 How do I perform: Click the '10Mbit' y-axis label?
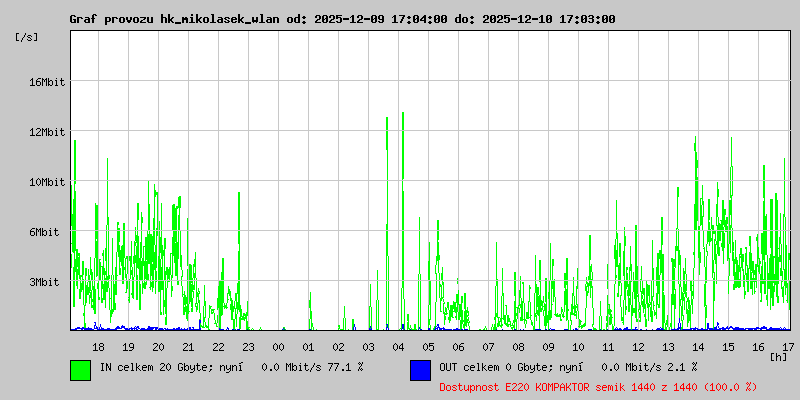(x=46, y=182)
